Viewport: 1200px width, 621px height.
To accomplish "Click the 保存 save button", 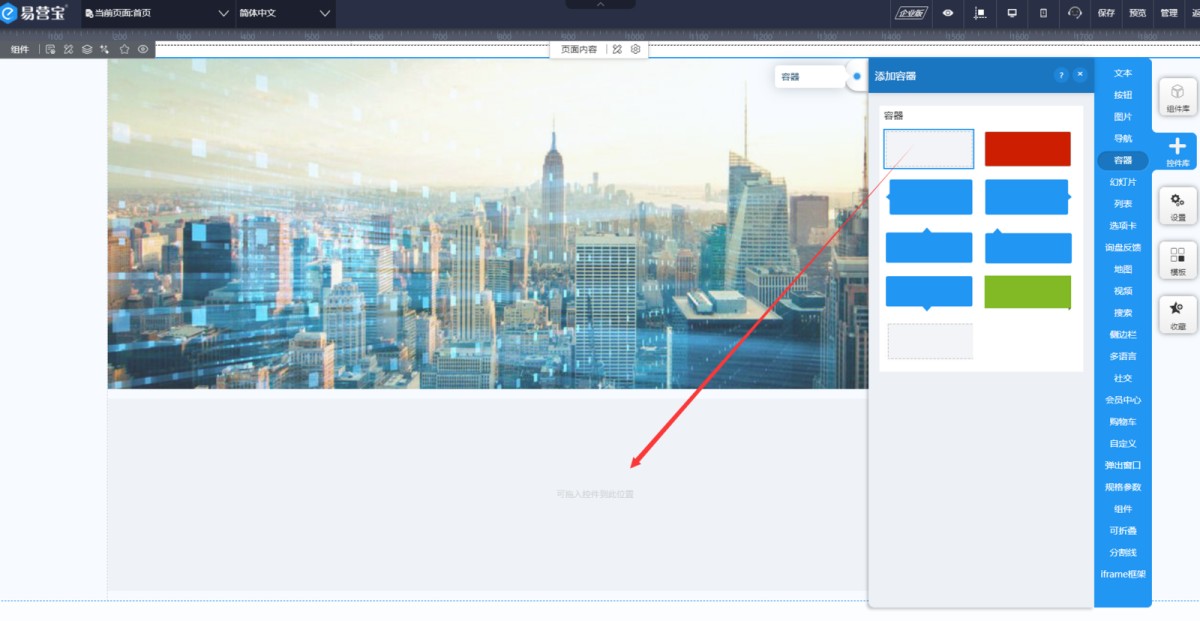I will pyautogui.click(x=1106, y=13).
